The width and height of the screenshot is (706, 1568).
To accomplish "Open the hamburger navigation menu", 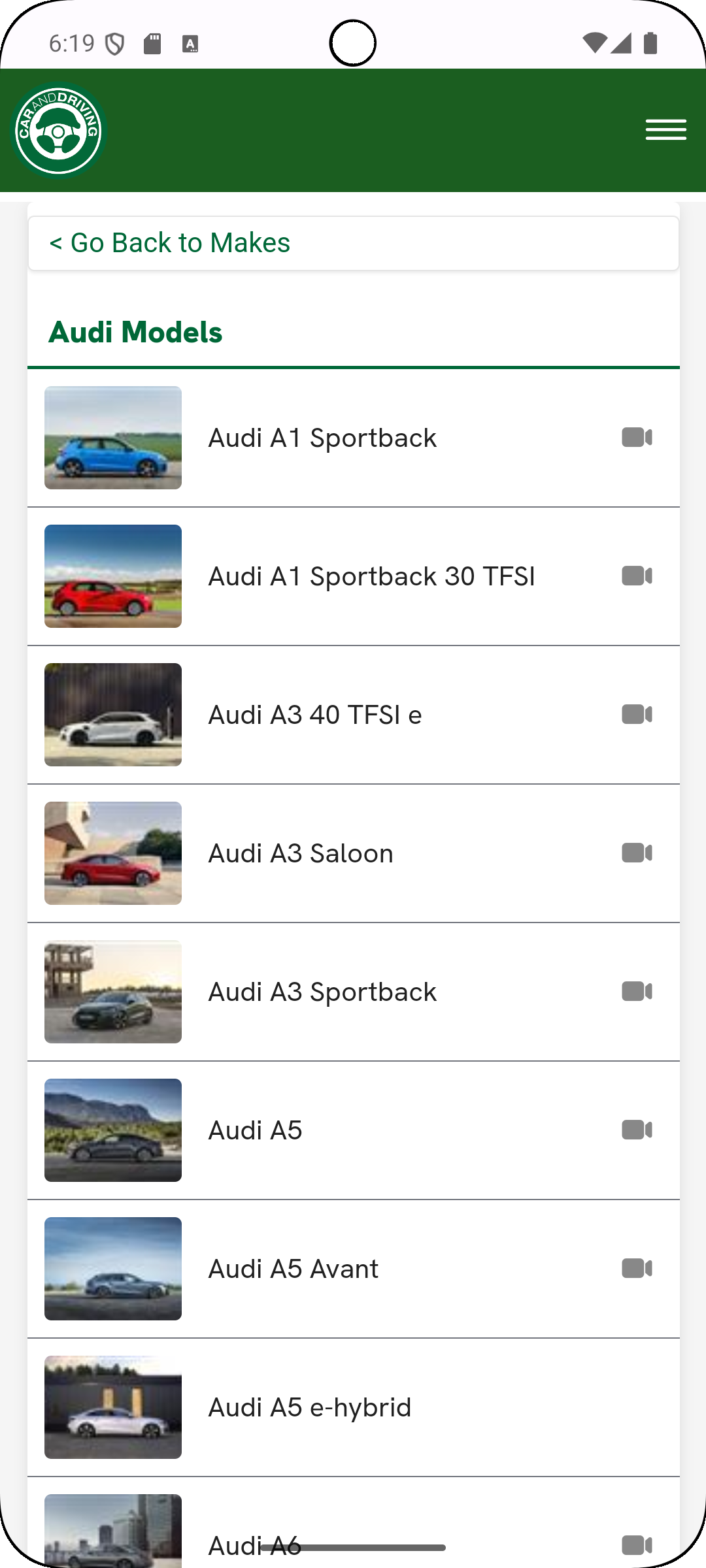I will click(665, 129).
